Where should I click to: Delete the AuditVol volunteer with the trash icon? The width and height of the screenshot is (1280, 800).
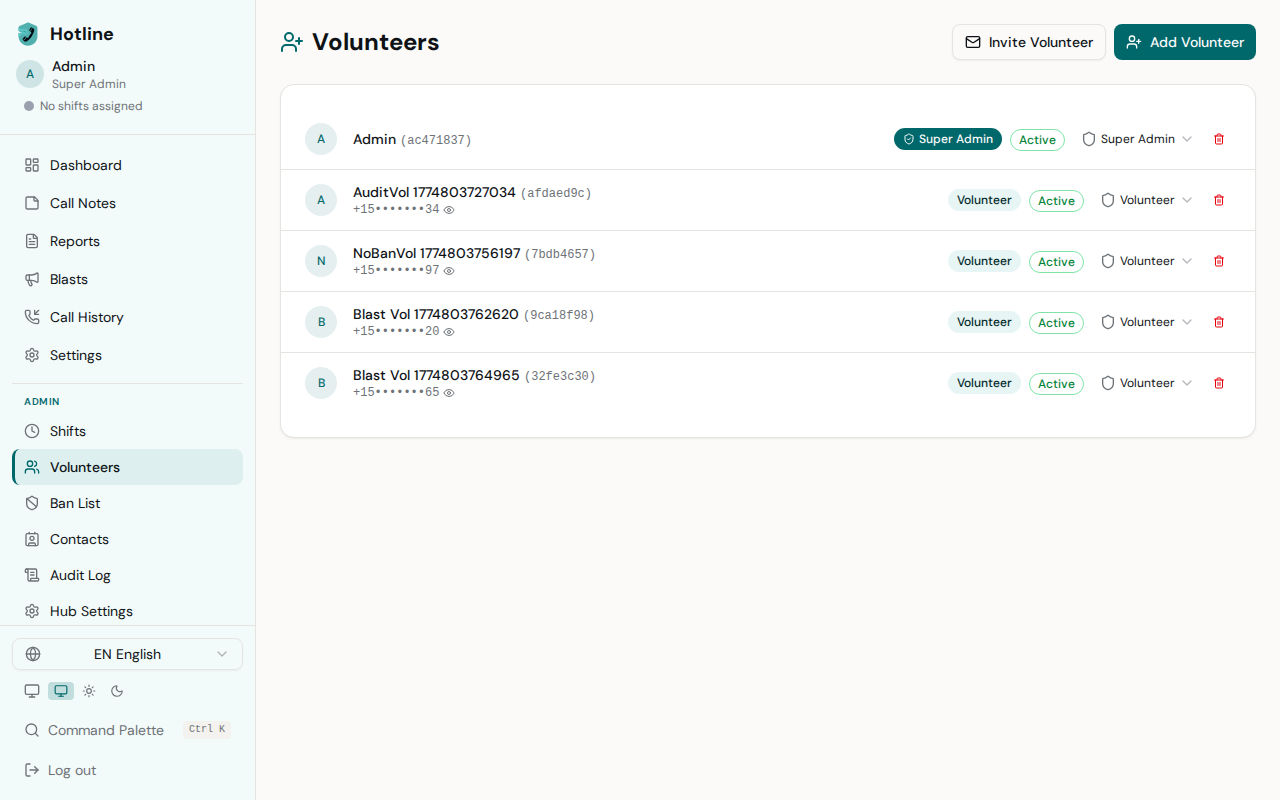pos(1219,200)
